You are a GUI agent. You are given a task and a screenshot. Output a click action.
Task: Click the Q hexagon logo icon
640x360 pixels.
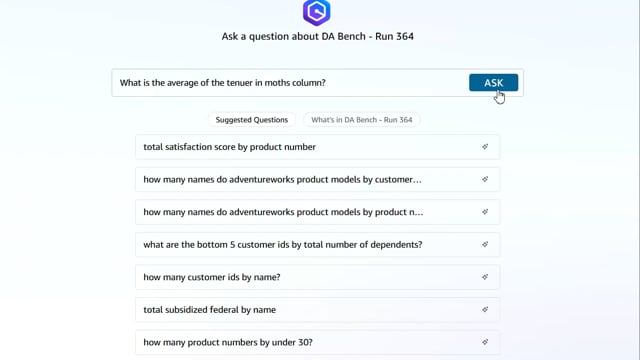[317, 12]
